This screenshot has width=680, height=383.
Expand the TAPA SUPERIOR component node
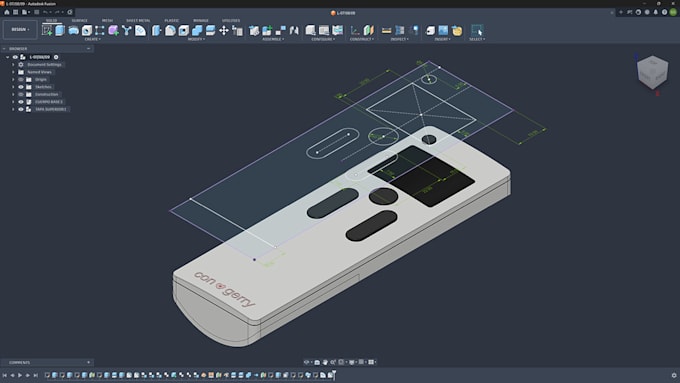[13, 109]
